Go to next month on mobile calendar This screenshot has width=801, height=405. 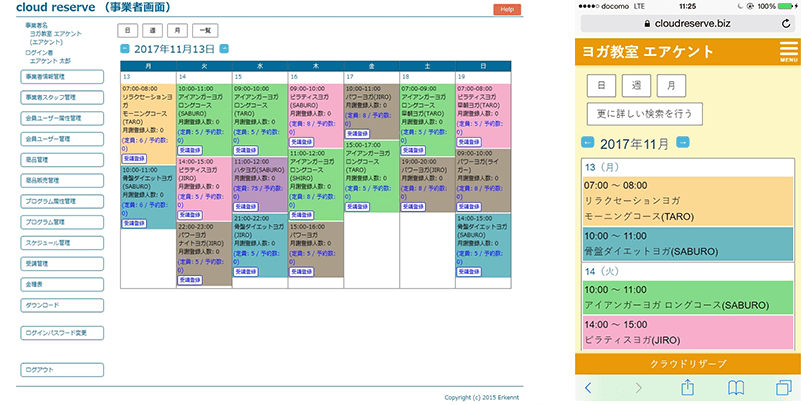tap(683, 142)
